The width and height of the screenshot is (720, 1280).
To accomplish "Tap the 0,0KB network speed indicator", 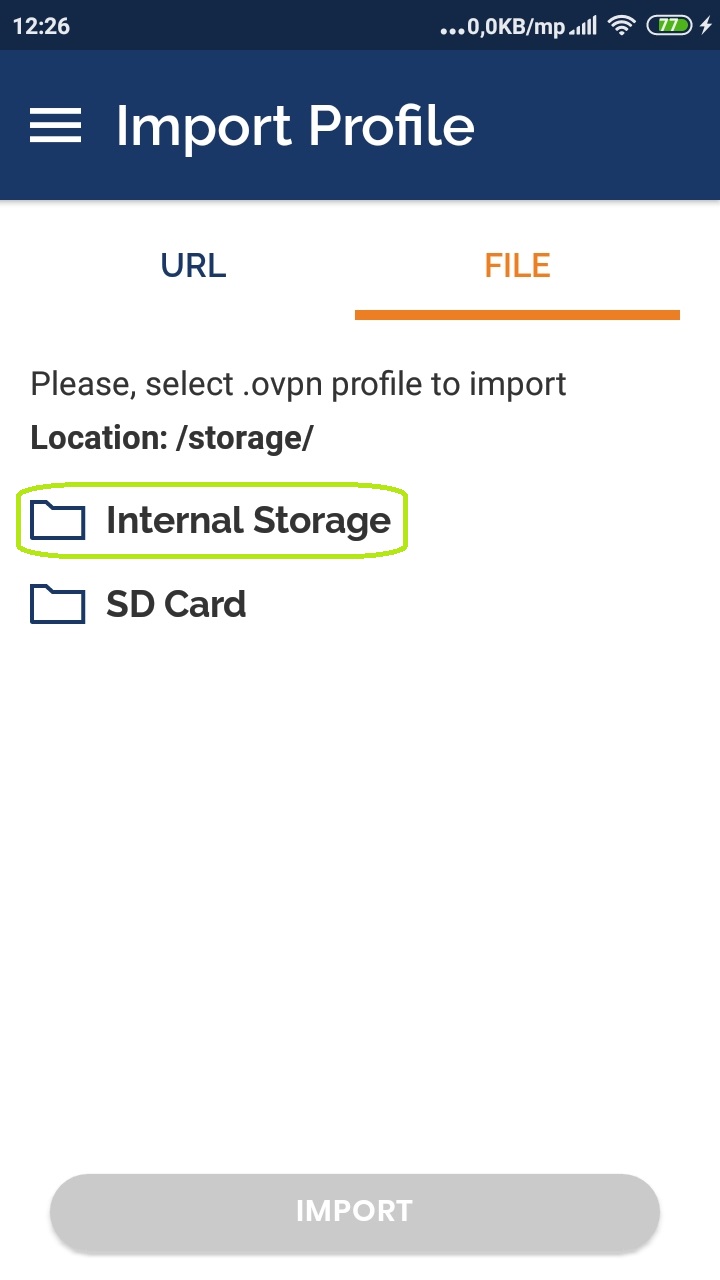I will 516,27.
